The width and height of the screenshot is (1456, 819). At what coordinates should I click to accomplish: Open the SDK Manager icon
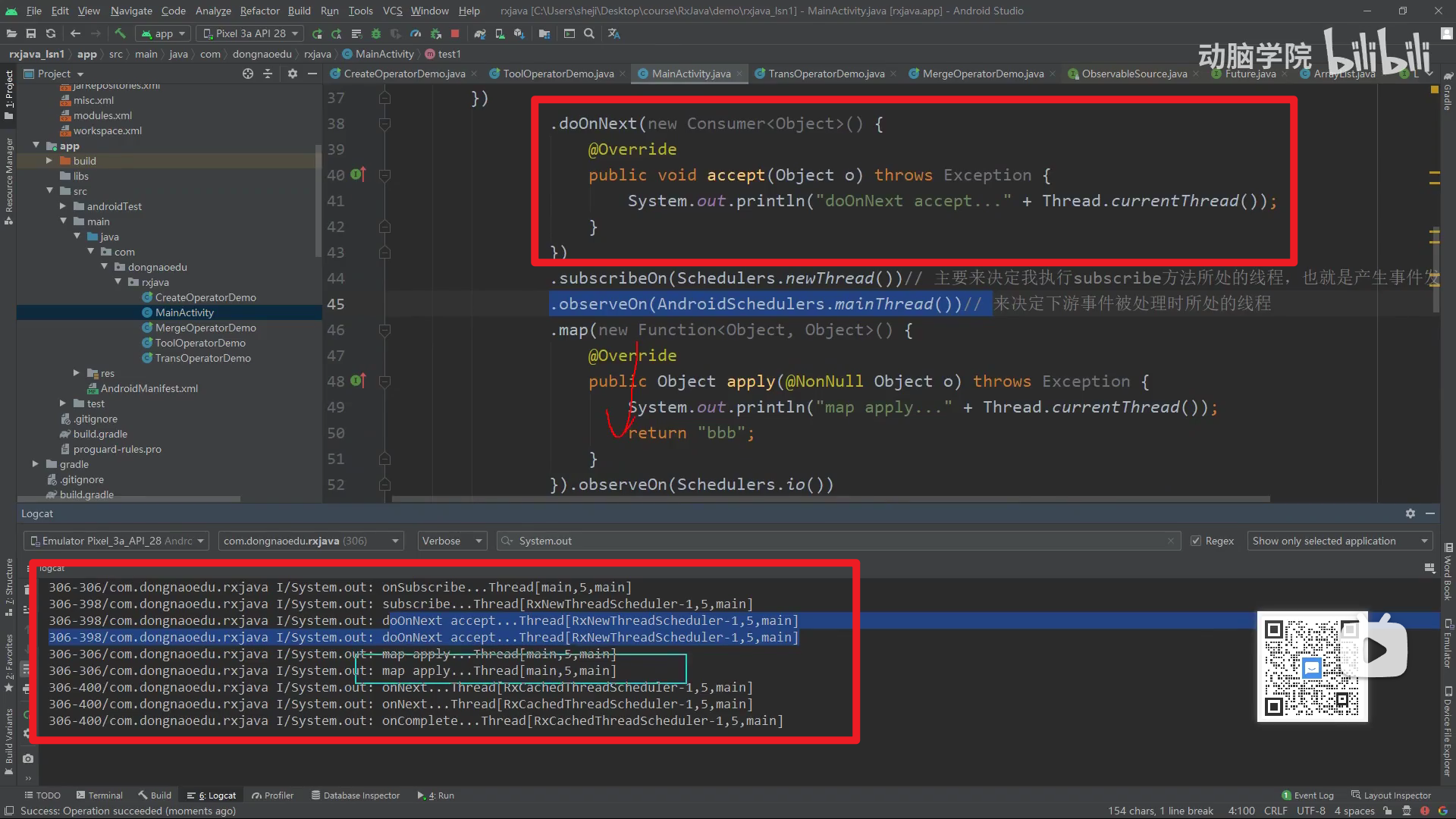(519, 33)
